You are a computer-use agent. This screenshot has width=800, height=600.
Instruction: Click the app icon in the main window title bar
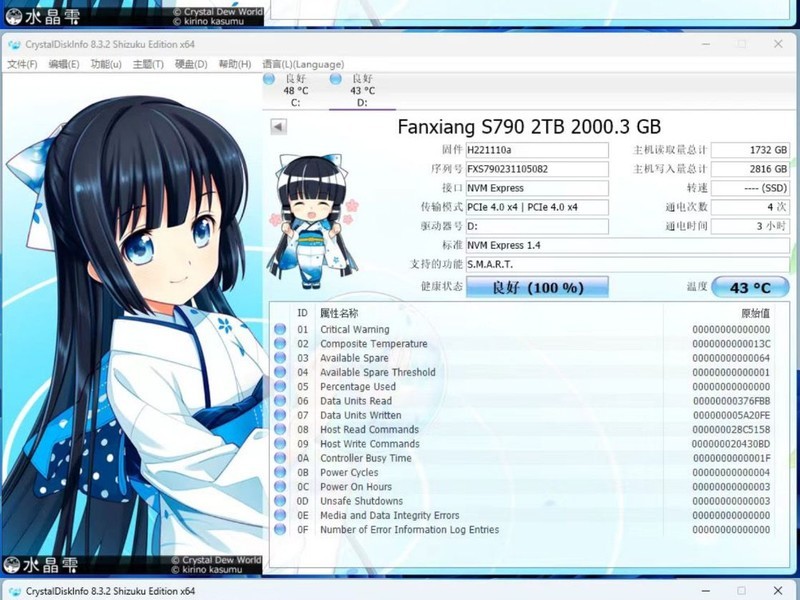[14, 44]
